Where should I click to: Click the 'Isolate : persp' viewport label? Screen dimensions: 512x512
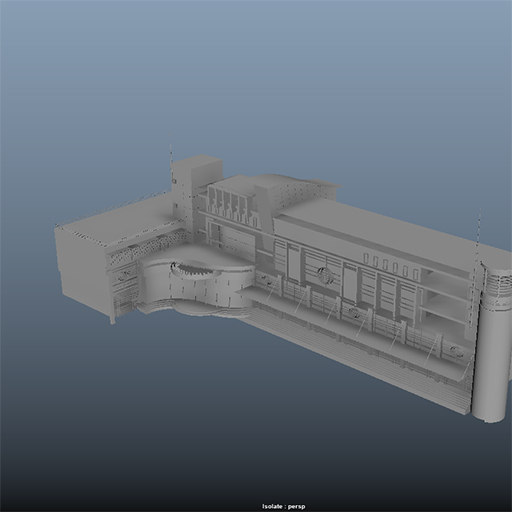[x=283, y=506]
